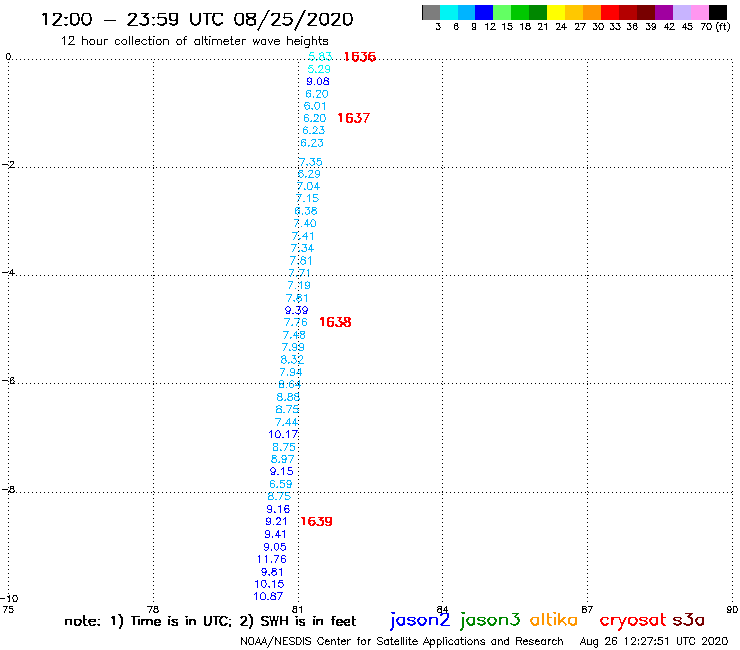740x650 pixels.
Task: Select the red time label 1638
Action: (x=335, y=322)
